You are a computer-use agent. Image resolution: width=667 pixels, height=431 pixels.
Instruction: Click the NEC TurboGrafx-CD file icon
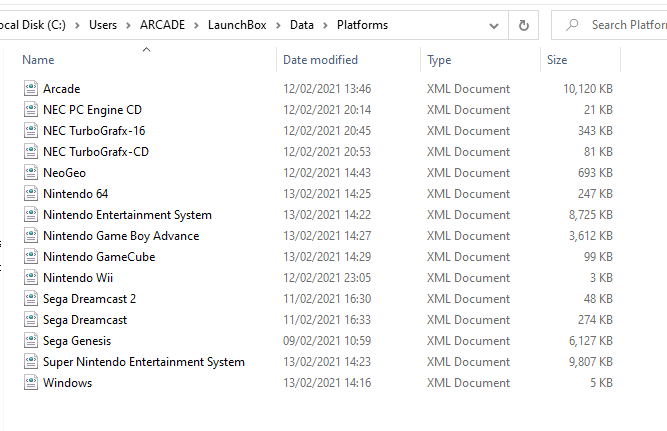coord(31,151)
